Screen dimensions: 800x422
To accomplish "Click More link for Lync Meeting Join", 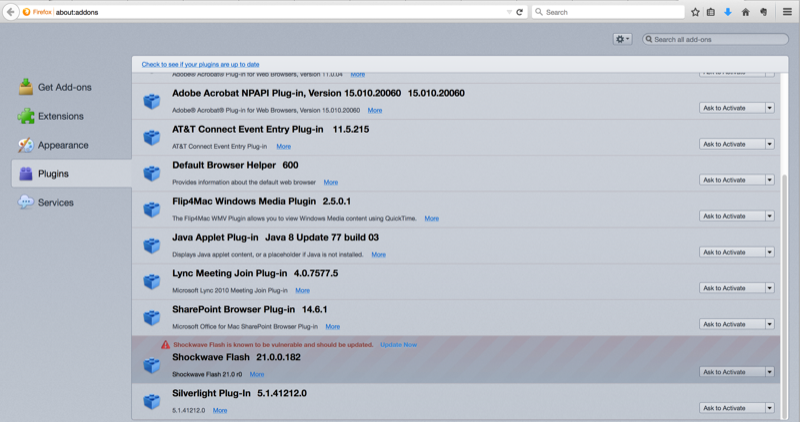I will coord(303,290).
